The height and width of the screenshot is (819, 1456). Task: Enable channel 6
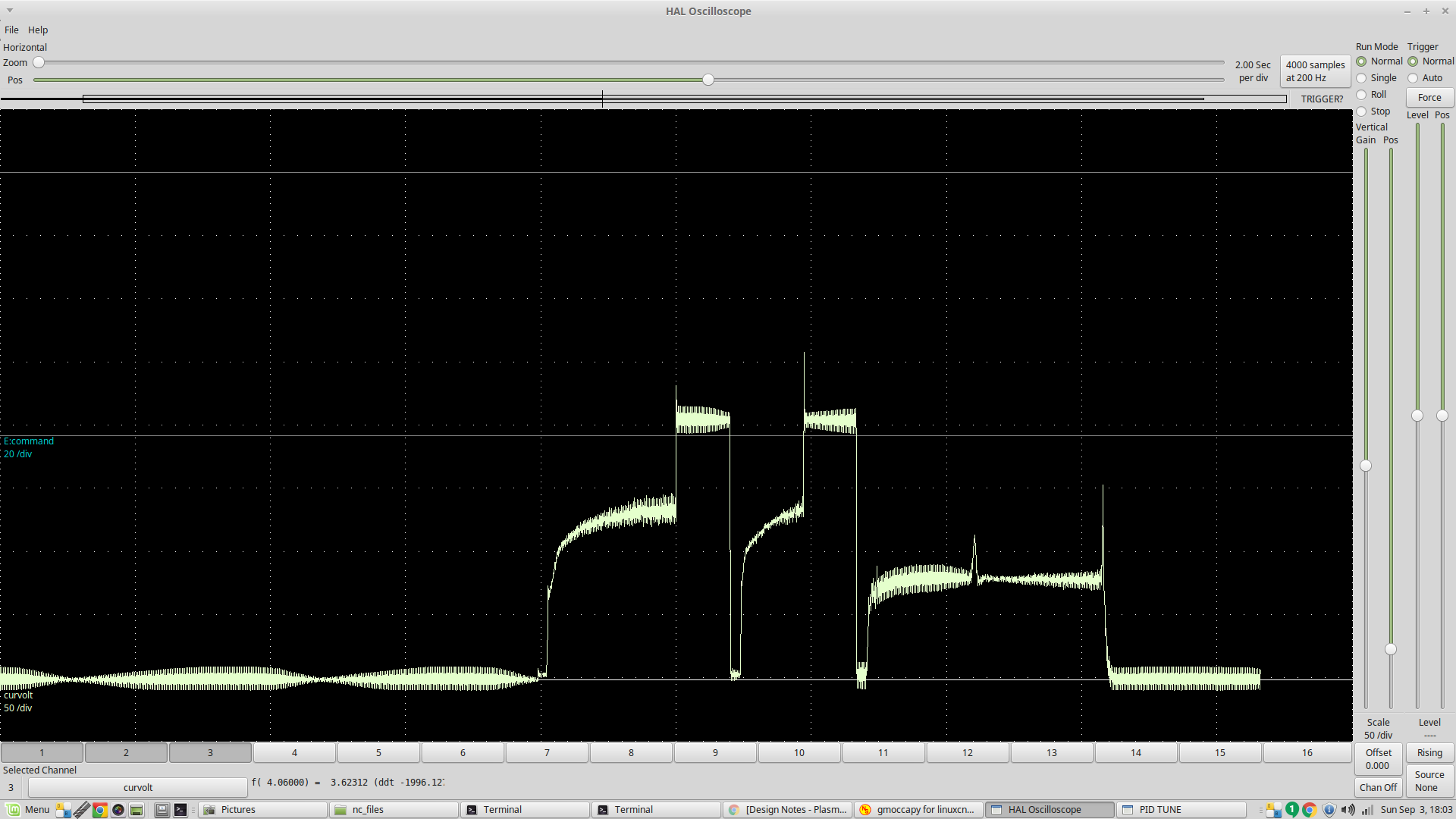(463, 752)
